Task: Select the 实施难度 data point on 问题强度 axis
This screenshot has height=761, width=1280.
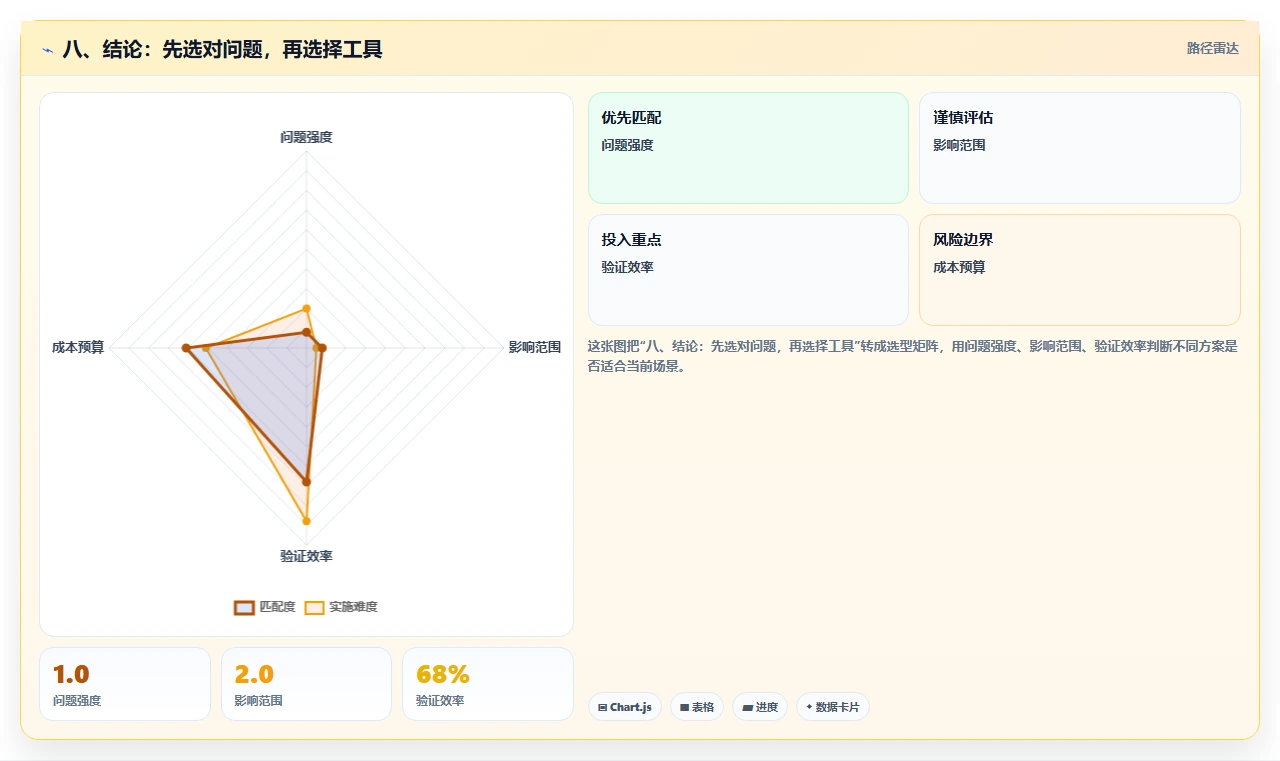Action: pos(306,308)
